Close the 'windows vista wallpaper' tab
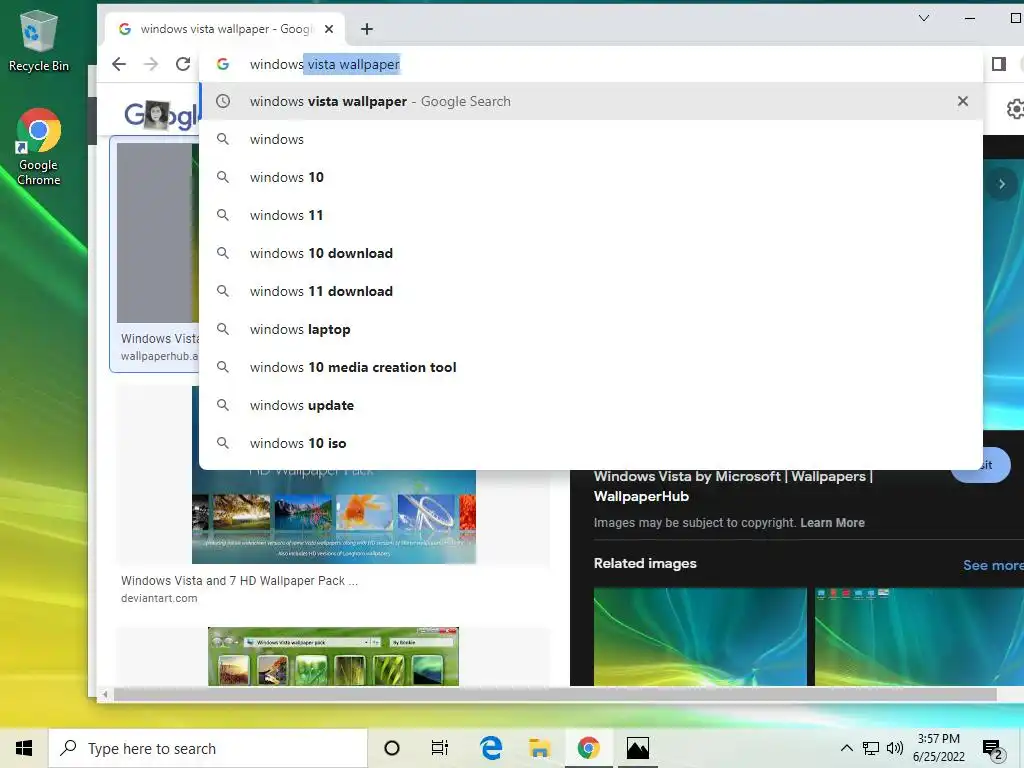This screenshot has height=768, width=1024. 329,29
